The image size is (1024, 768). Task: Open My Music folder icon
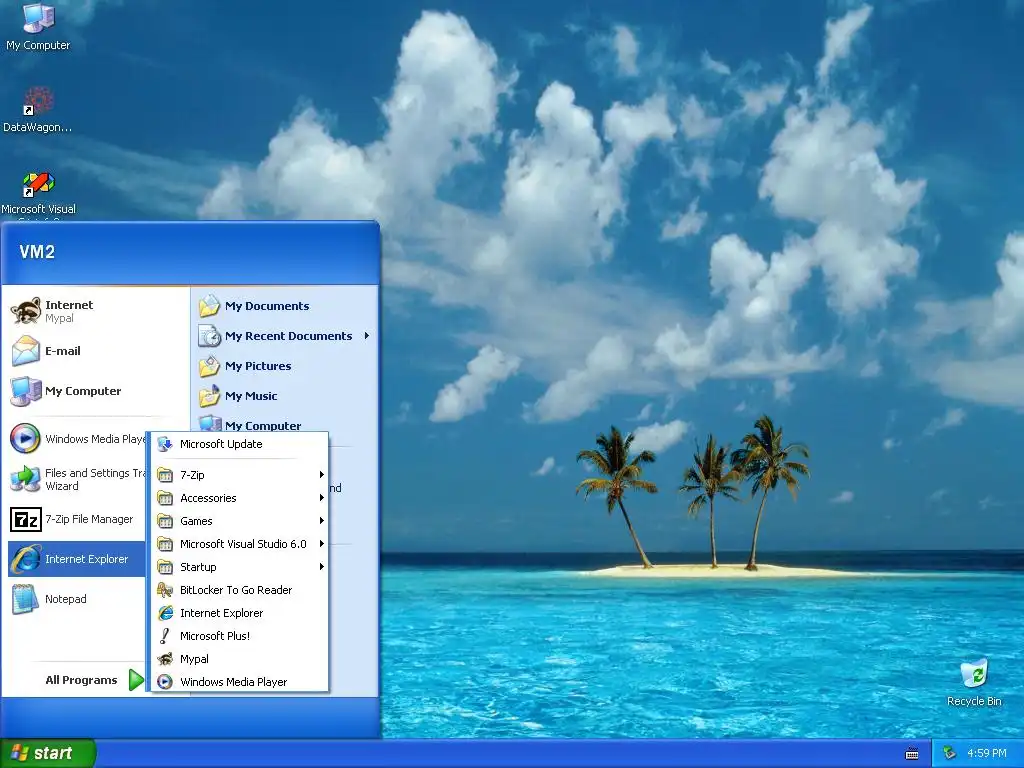[x=210, y=396]
